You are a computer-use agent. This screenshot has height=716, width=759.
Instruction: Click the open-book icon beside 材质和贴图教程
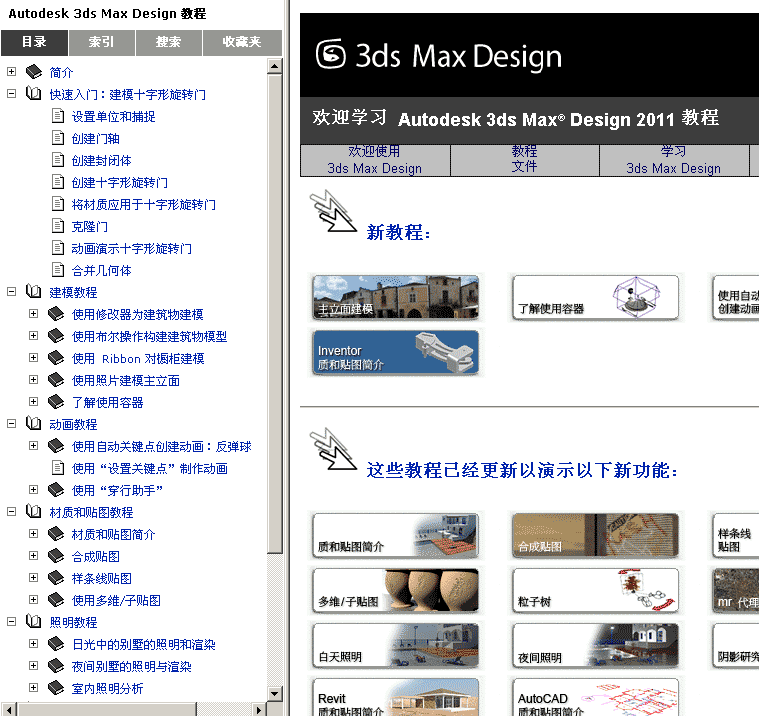[34, 512]
